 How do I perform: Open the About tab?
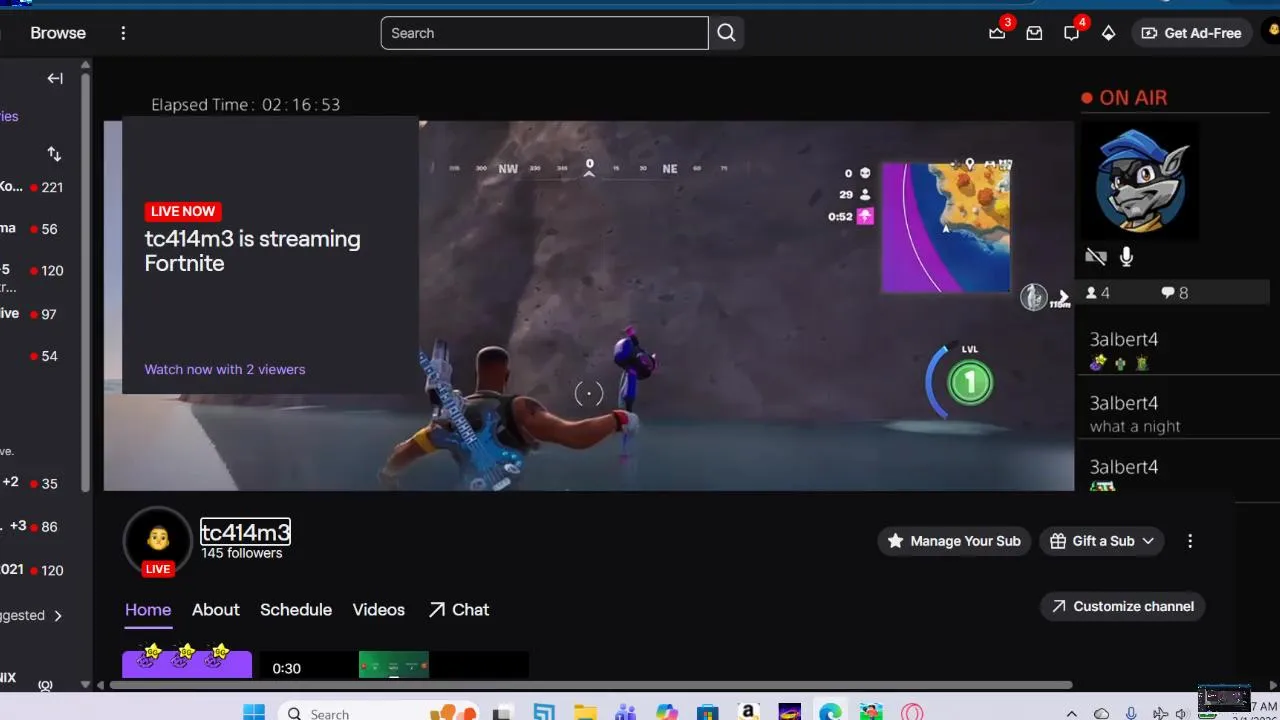(x=216, y=610)
